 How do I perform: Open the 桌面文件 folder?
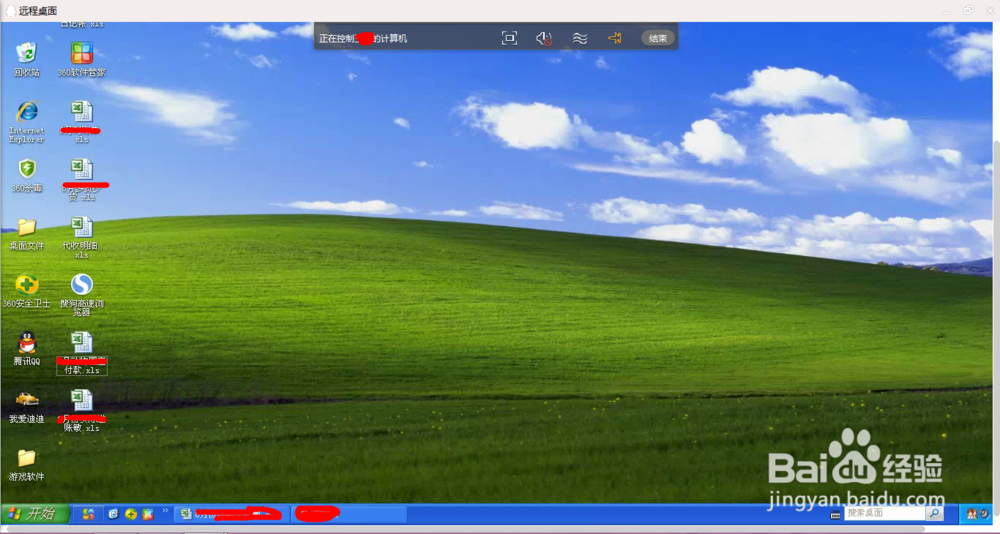[x=27, y=234]
